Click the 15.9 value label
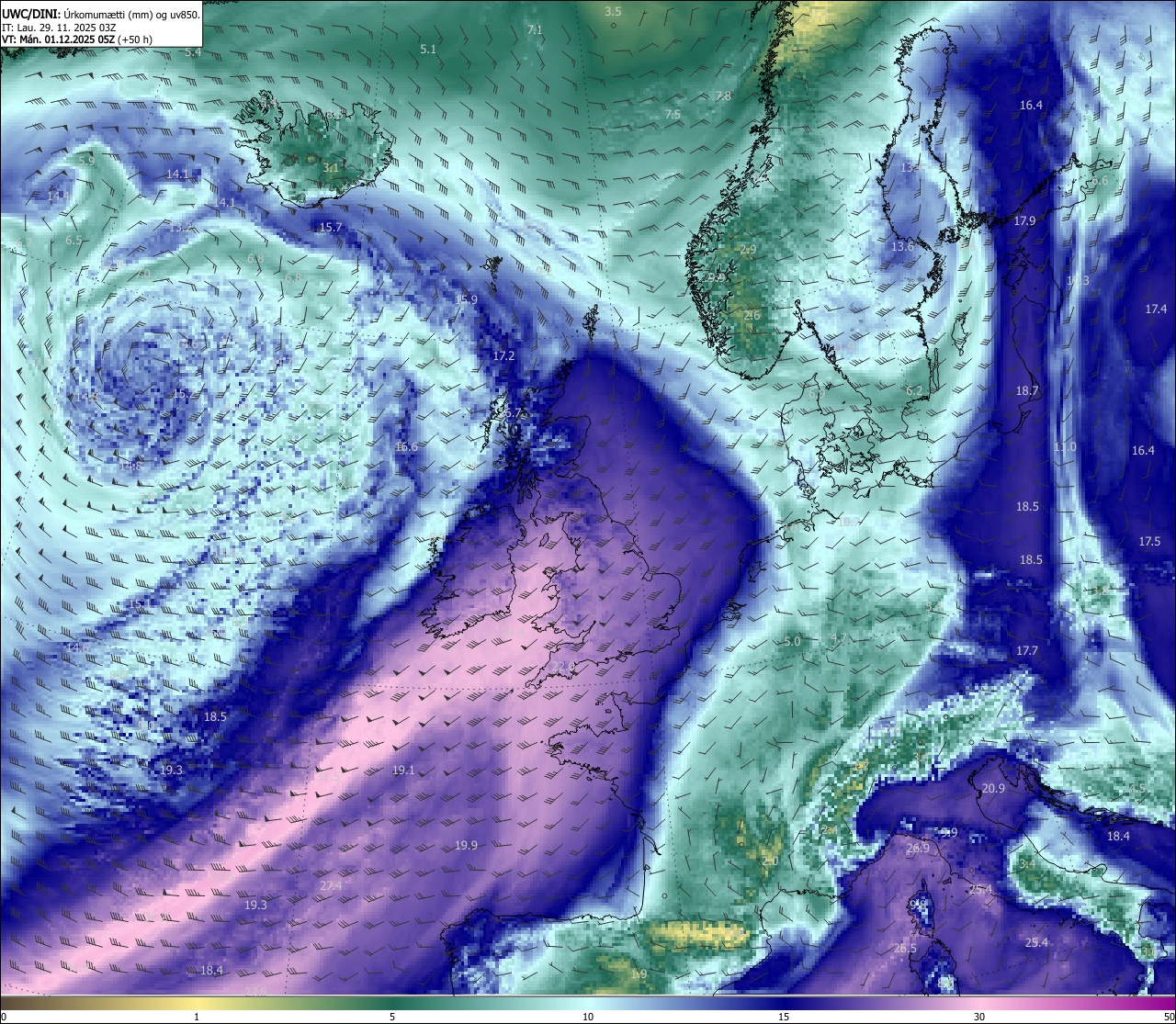Viewport: 1176px width, 1024px height. tap(466, 299)
